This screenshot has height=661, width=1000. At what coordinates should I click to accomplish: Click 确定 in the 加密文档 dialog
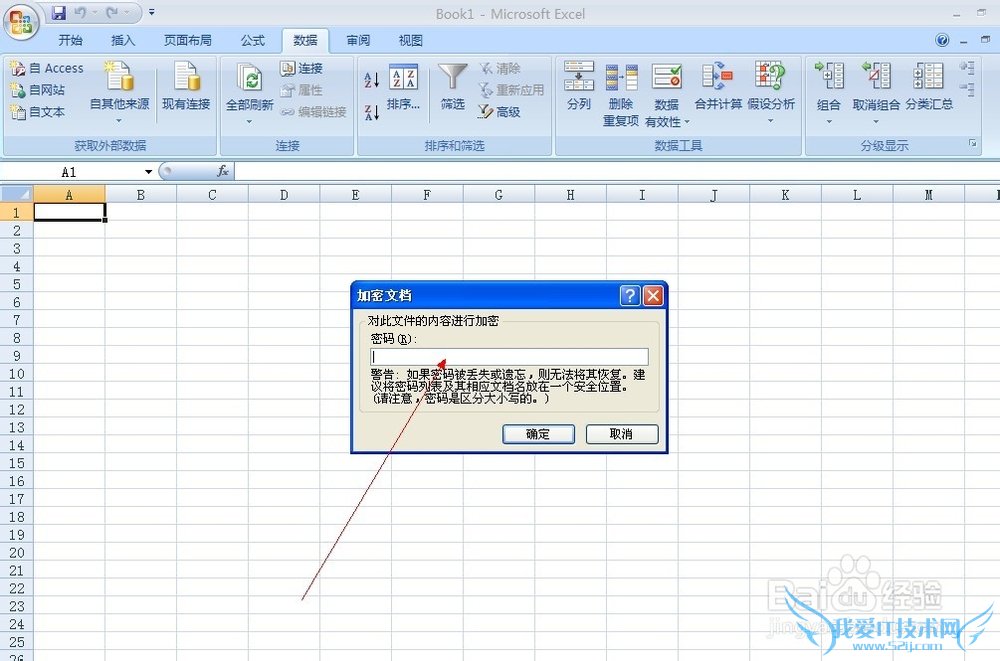click(x=538, y=434)
